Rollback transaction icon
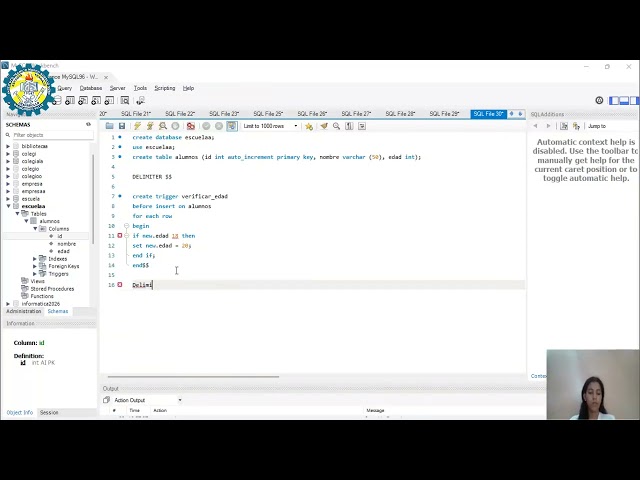Viewport: 640px width, 480px height. (219, 126)
